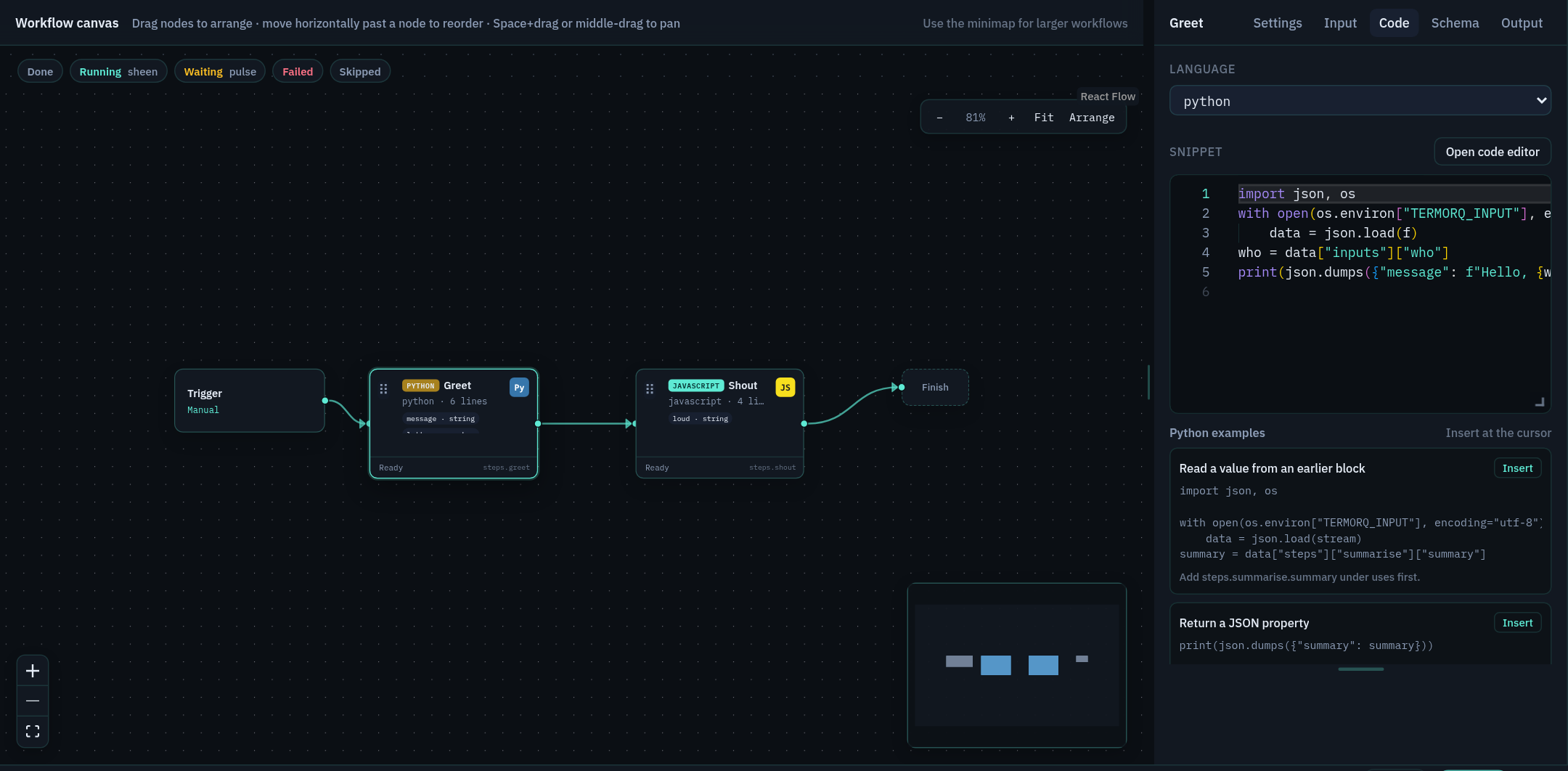Click the code editor resize corner handle

click(x=1540, y=401)
